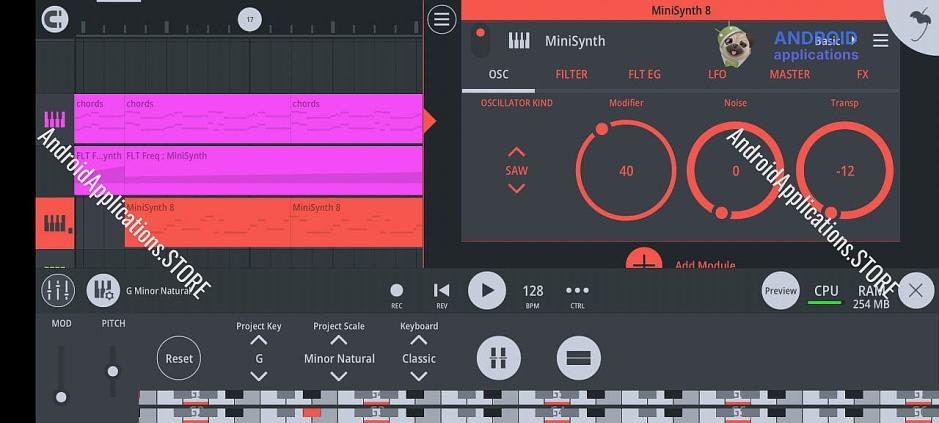Open the mixer faders icon
Image resolution: width=939 pixels, height=423 pixels.
pyautogui.click(x=58, y=290)
